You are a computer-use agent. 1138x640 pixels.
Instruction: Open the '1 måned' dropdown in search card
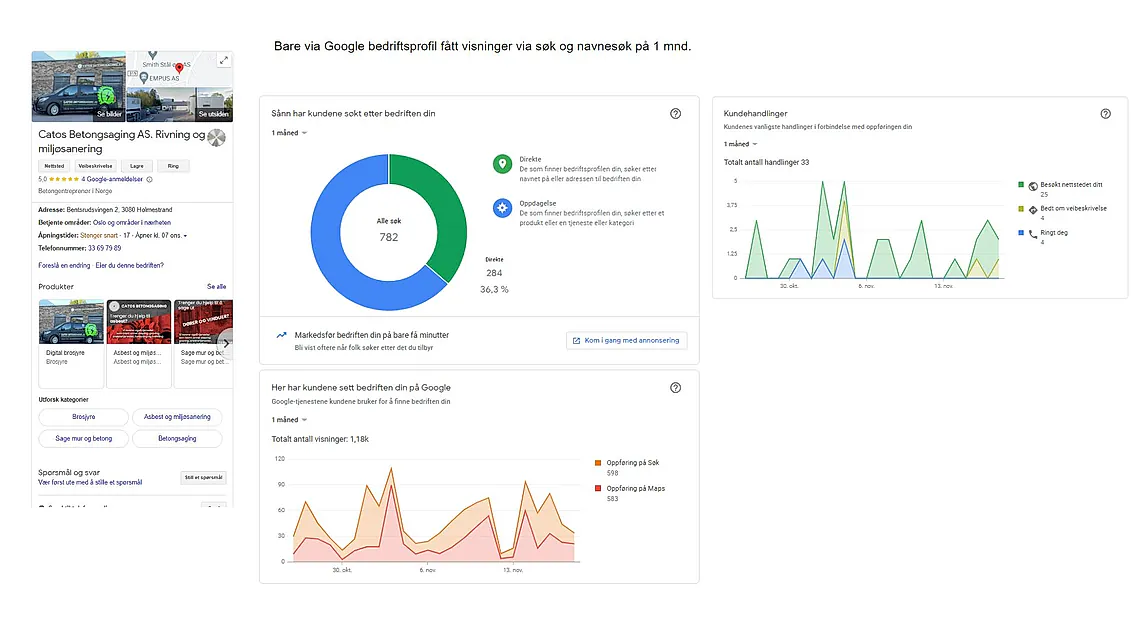point(289,133)
